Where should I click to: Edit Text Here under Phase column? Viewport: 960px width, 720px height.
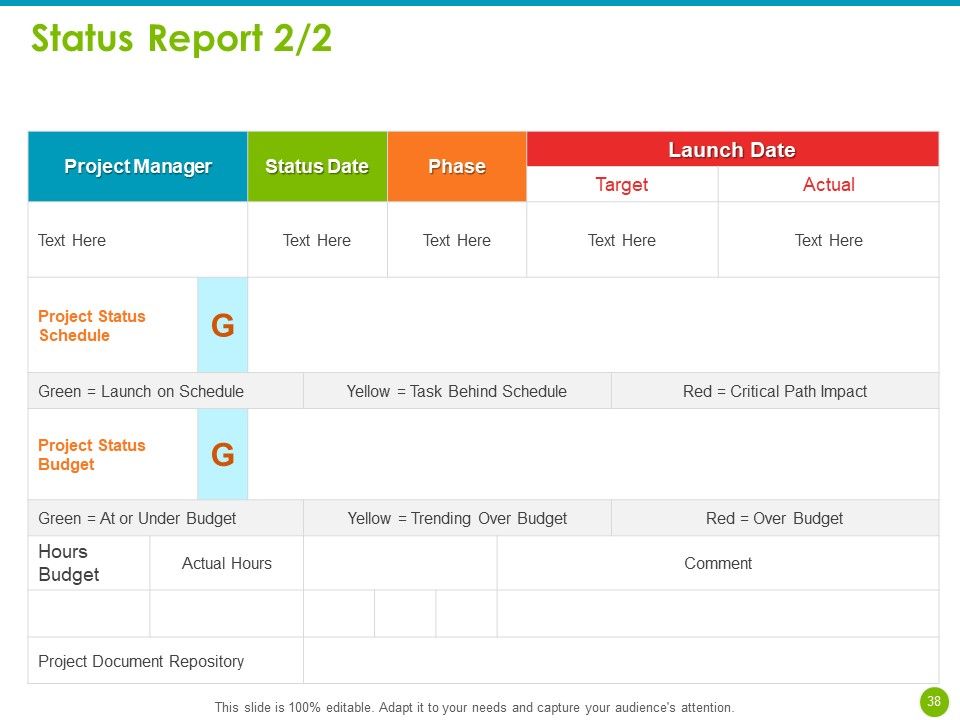(x=457, y=240)
